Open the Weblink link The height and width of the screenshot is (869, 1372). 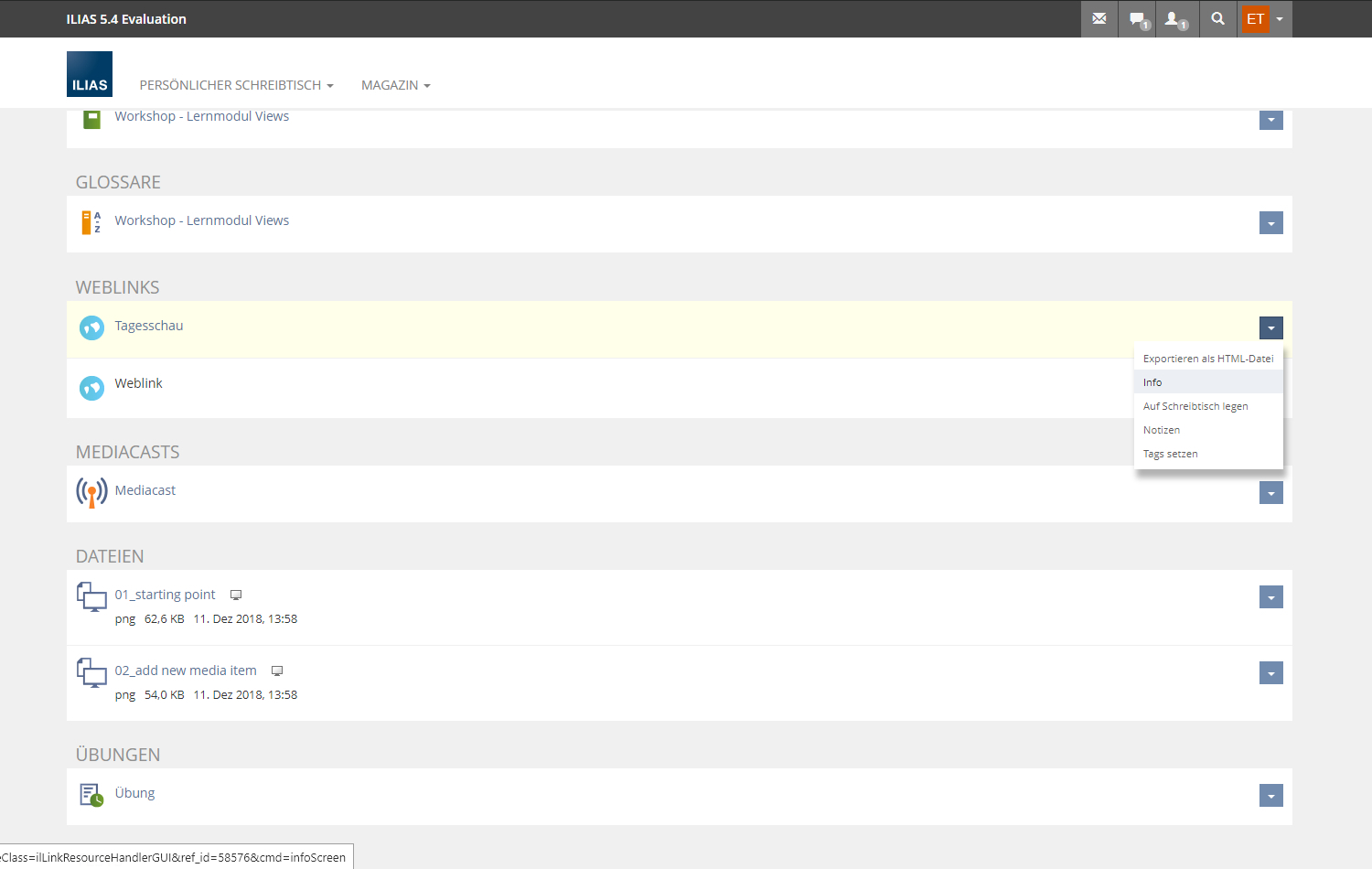click(x=138, y=383)
